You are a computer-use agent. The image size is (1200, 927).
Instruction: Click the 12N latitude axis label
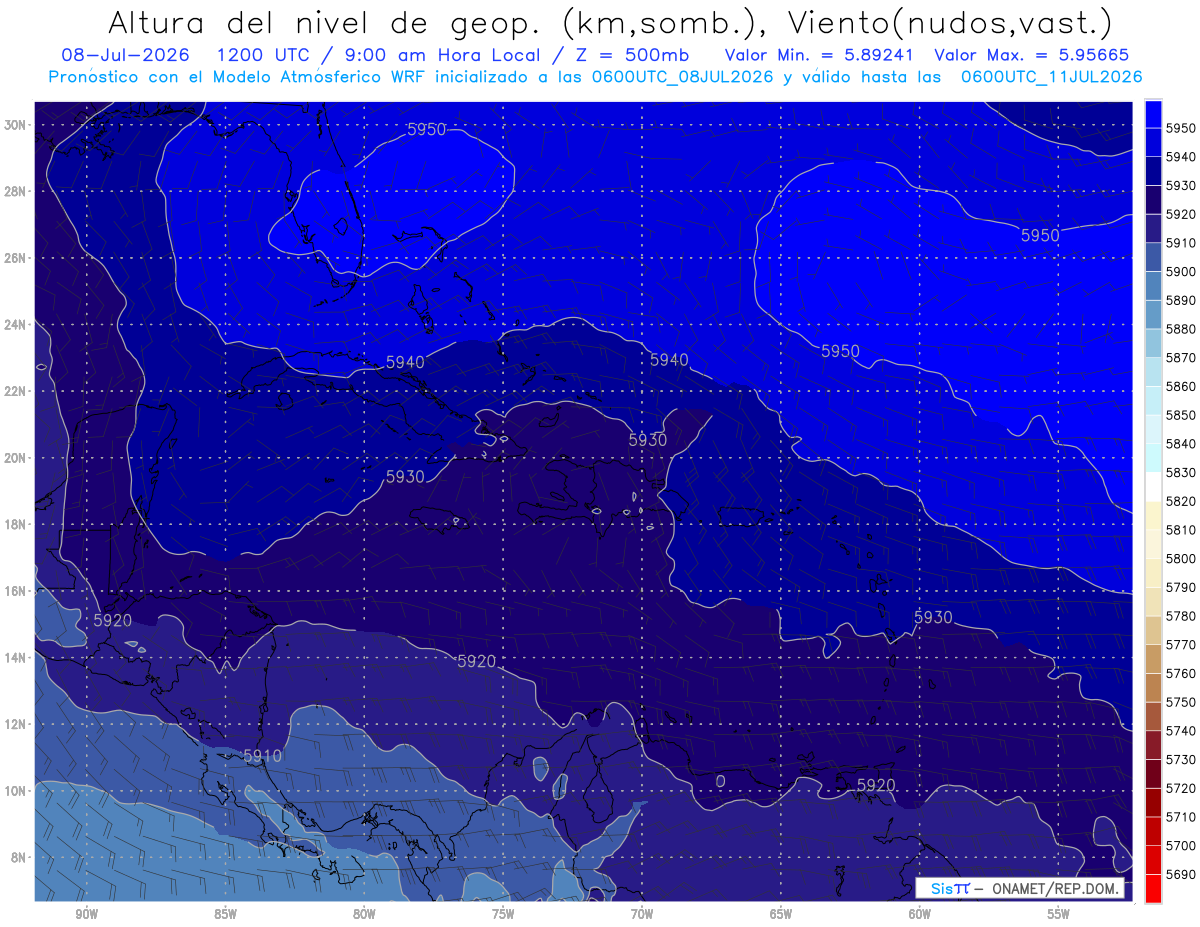click(14, 724)
